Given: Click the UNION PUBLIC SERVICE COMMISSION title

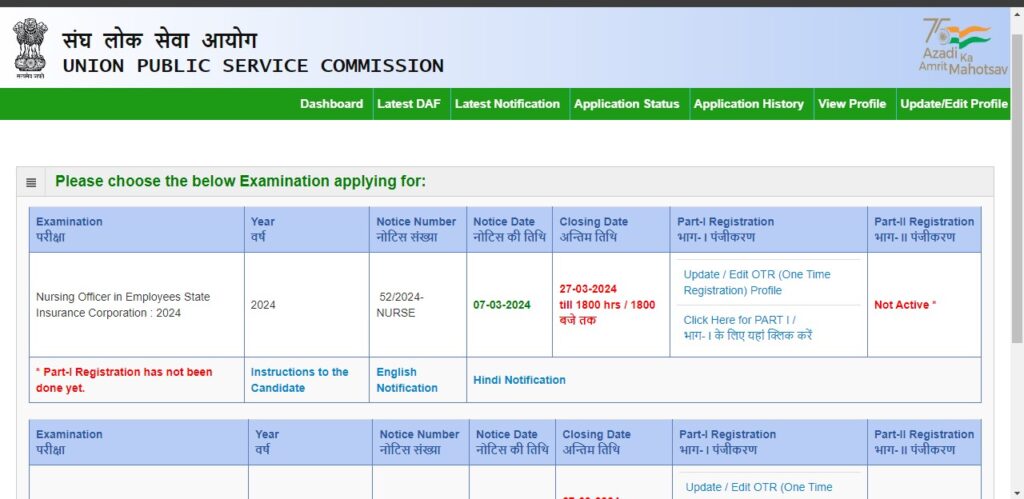Looking at the screenshot, I should tap(253, 66).
